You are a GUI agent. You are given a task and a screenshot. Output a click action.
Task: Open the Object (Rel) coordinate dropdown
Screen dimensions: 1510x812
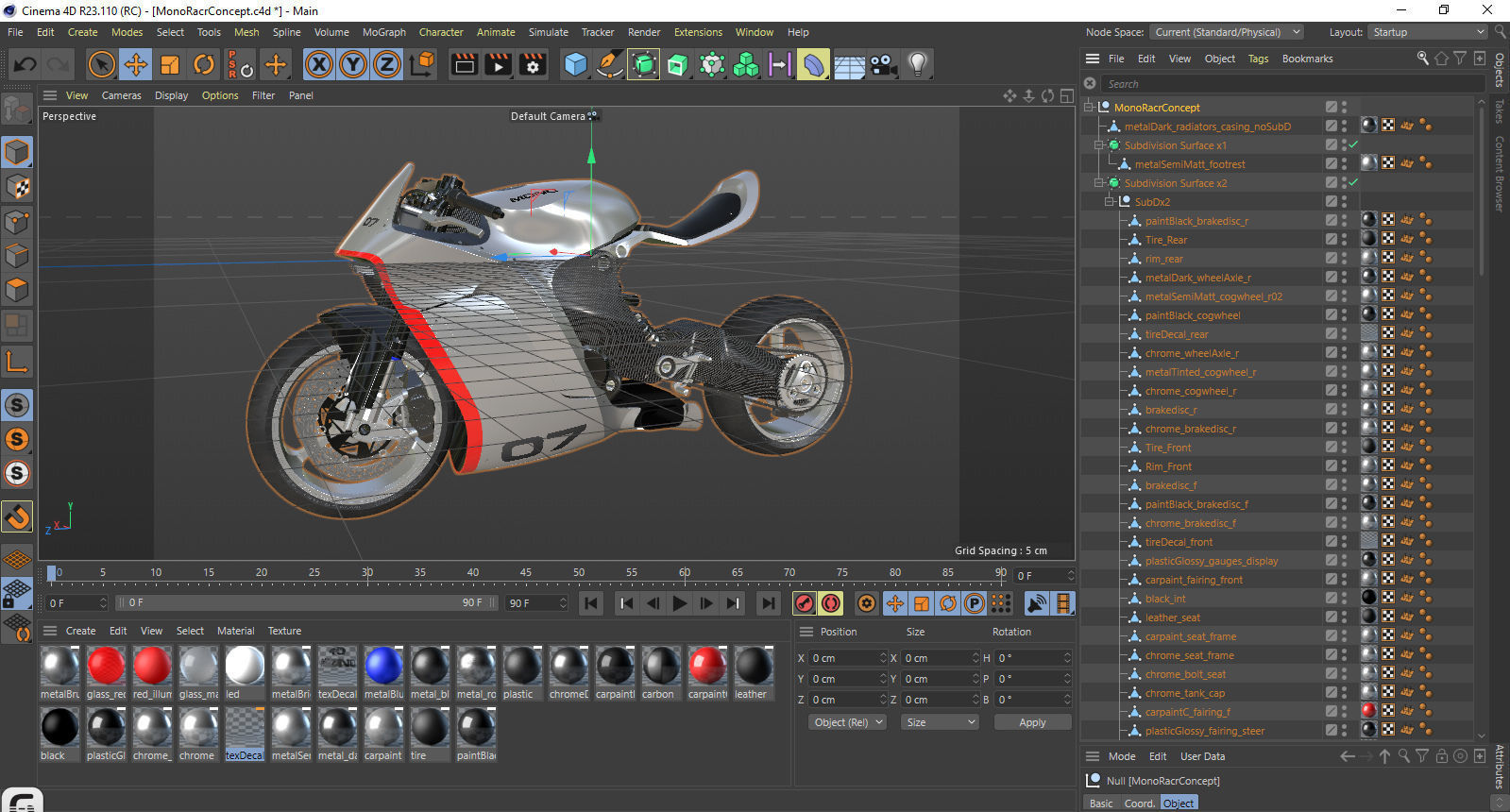coord(848,722)
